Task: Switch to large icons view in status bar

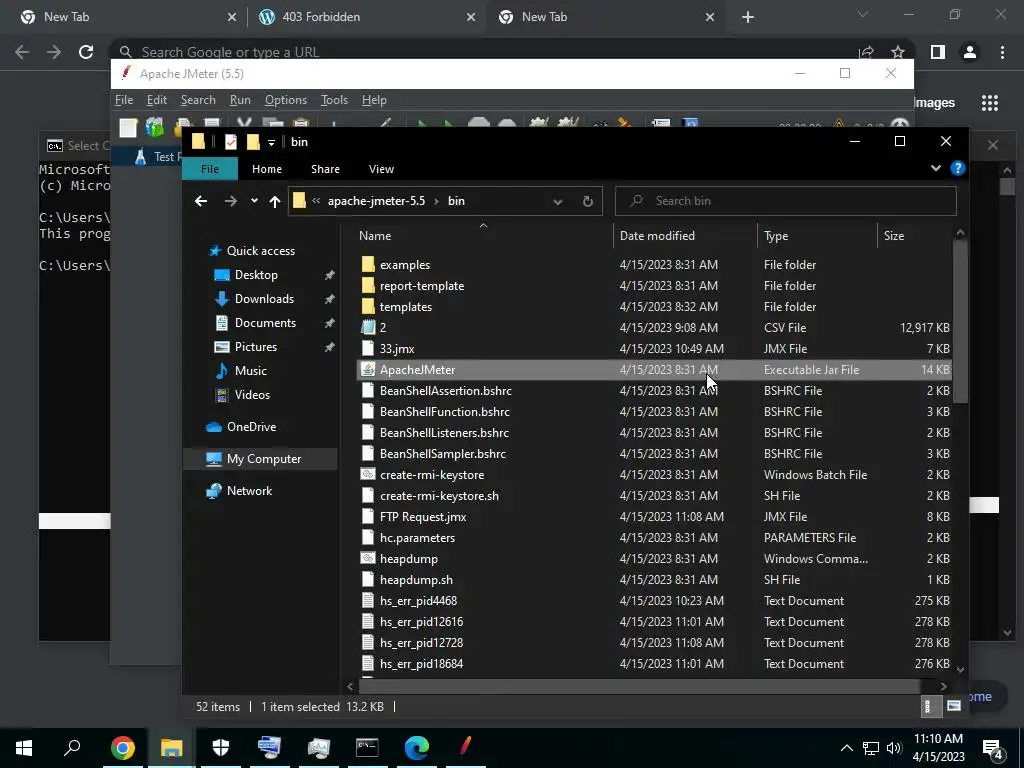Action: coord(953,706)
